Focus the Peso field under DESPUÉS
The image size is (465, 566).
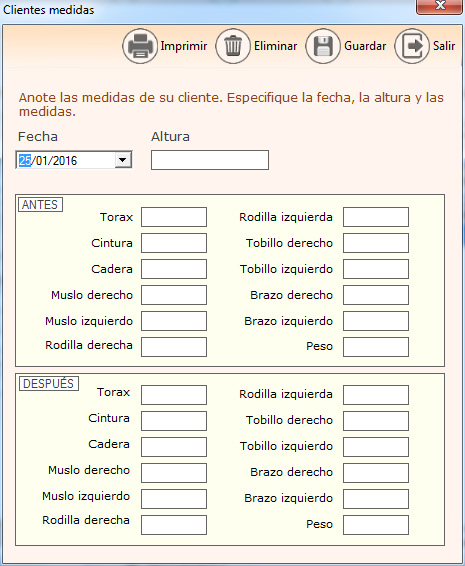pyautogui.click(x=376, y=525)
